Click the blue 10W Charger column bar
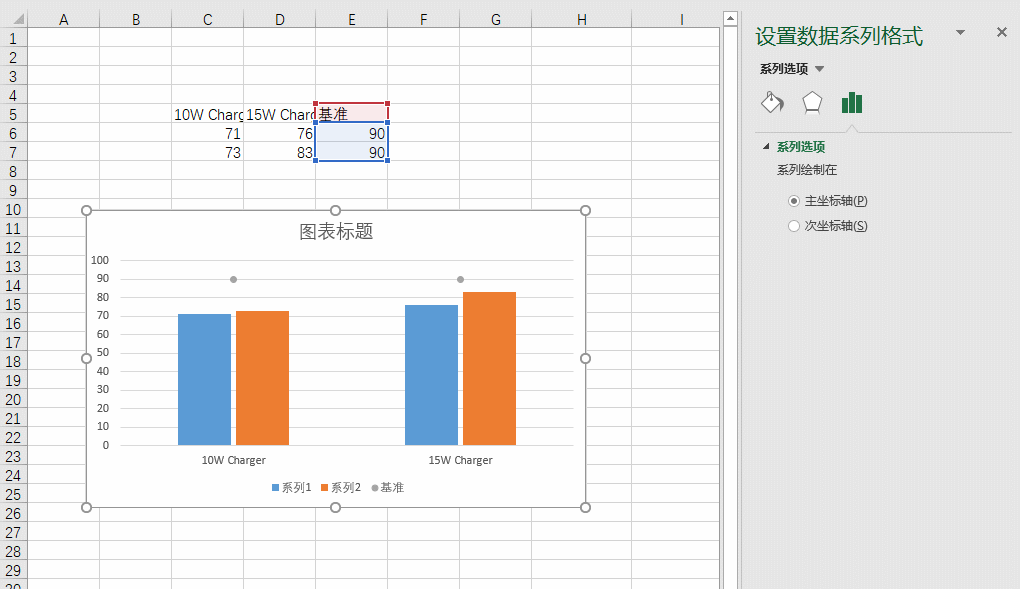The height and width of the screenshot is (589, 1020). [203, 380]
